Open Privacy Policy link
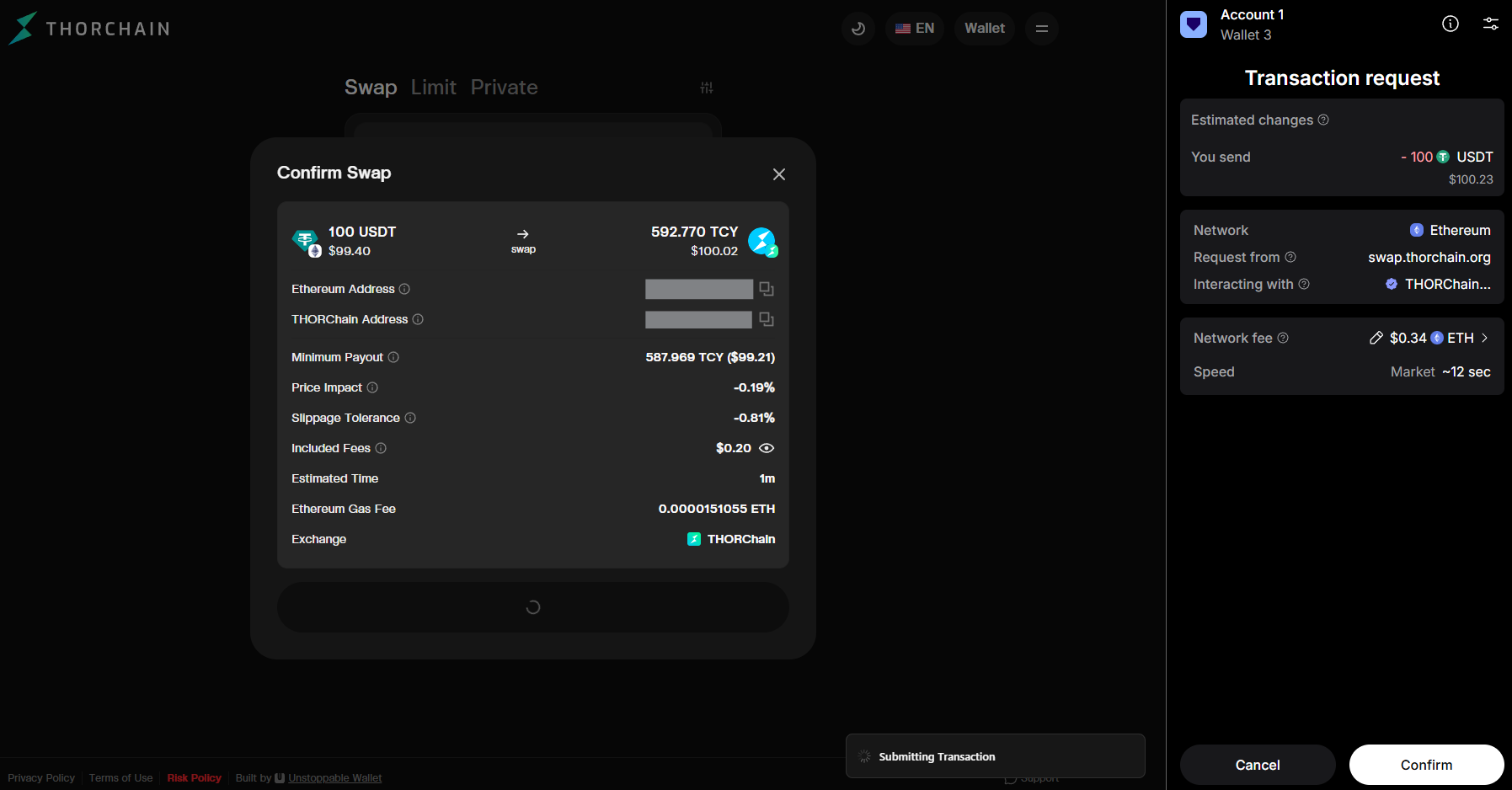This screenshot has width=1512, height=790. click(41, 778)
